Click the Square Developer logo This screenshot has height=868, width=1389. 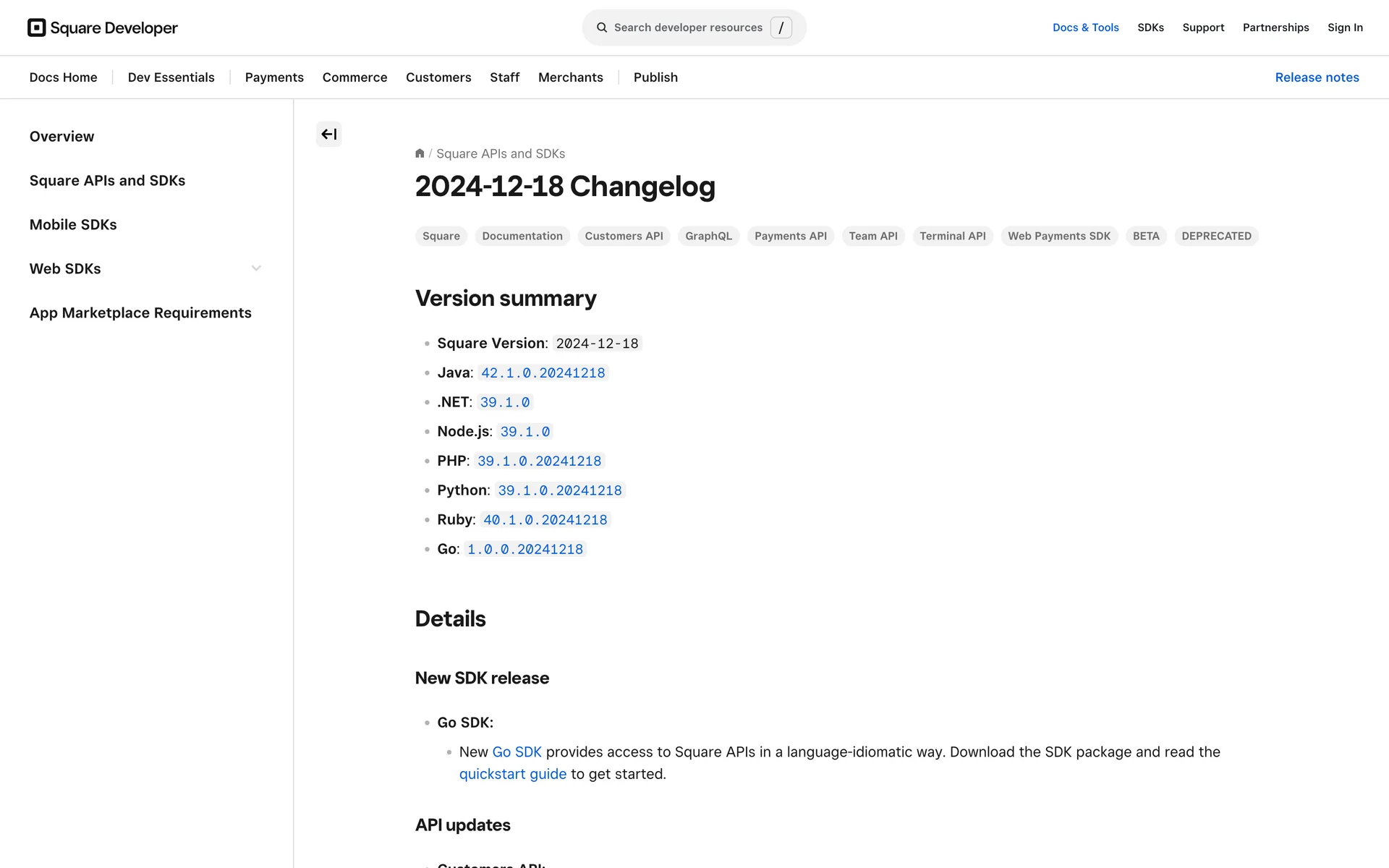103,27
